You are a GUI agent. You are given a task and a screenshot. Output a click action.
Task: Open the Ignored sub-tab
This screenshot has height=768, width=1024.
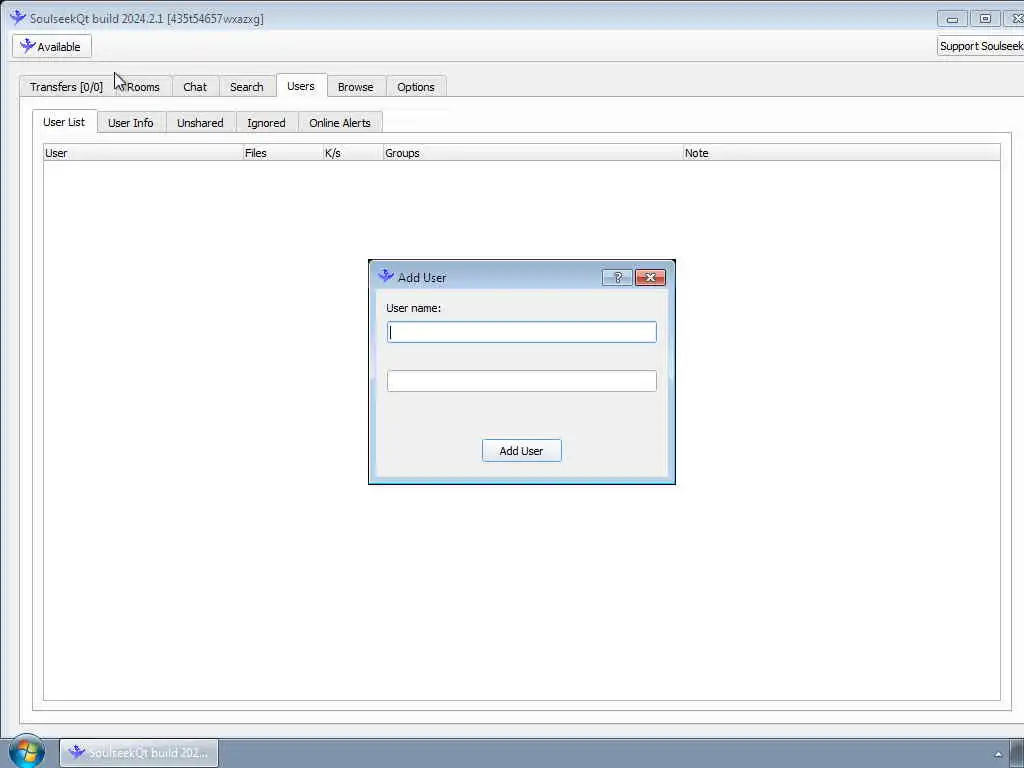[x=266, y=123]
